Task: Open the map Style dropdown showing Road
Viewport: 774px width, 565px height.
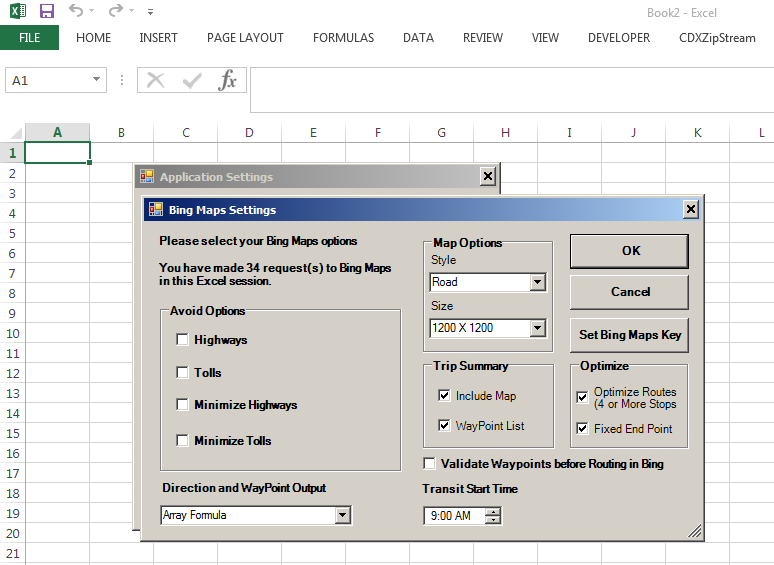Action: 538,282
